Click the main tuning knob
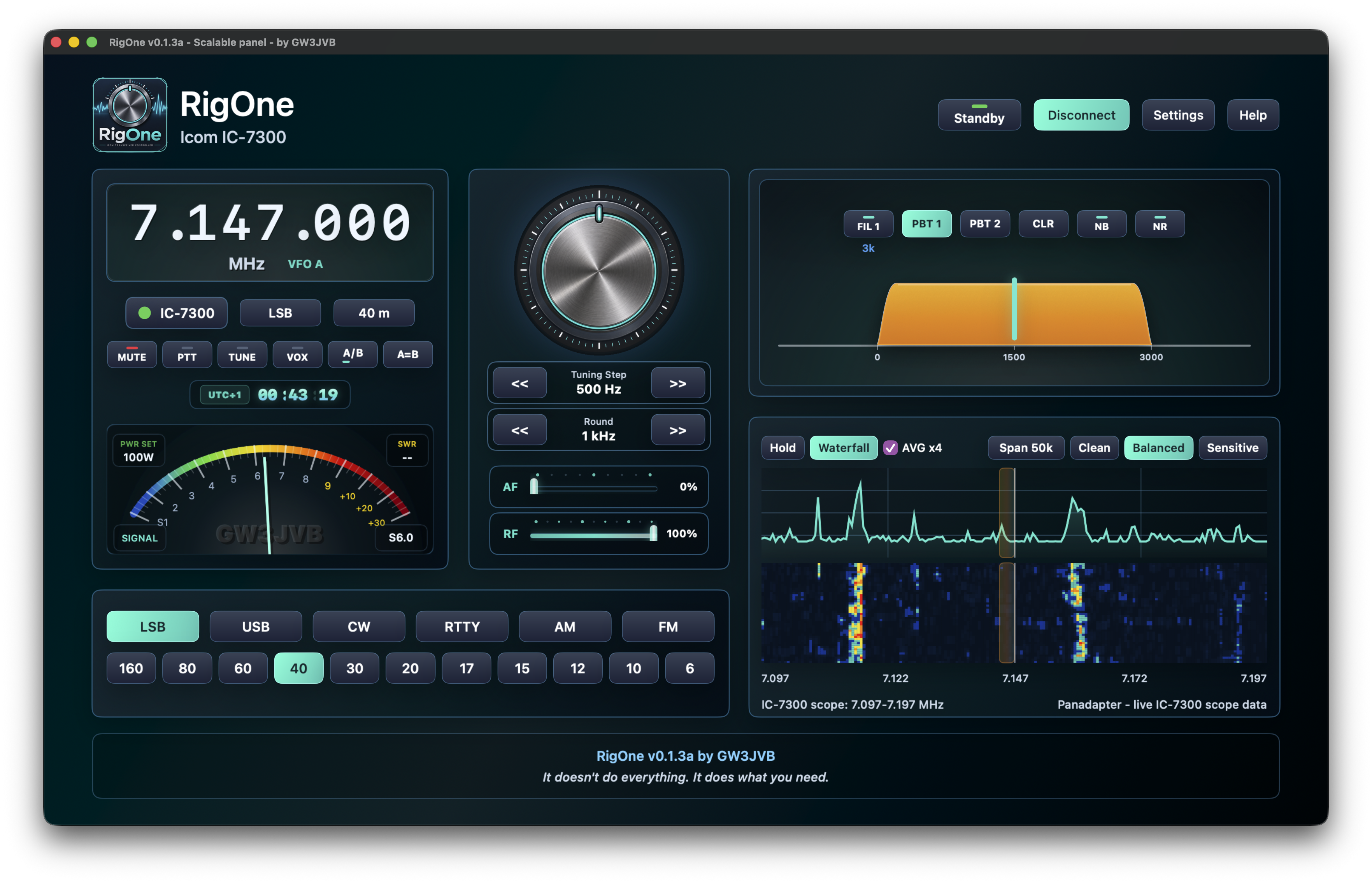Screen dimensions: 1372x883 (x=599, y=269)
